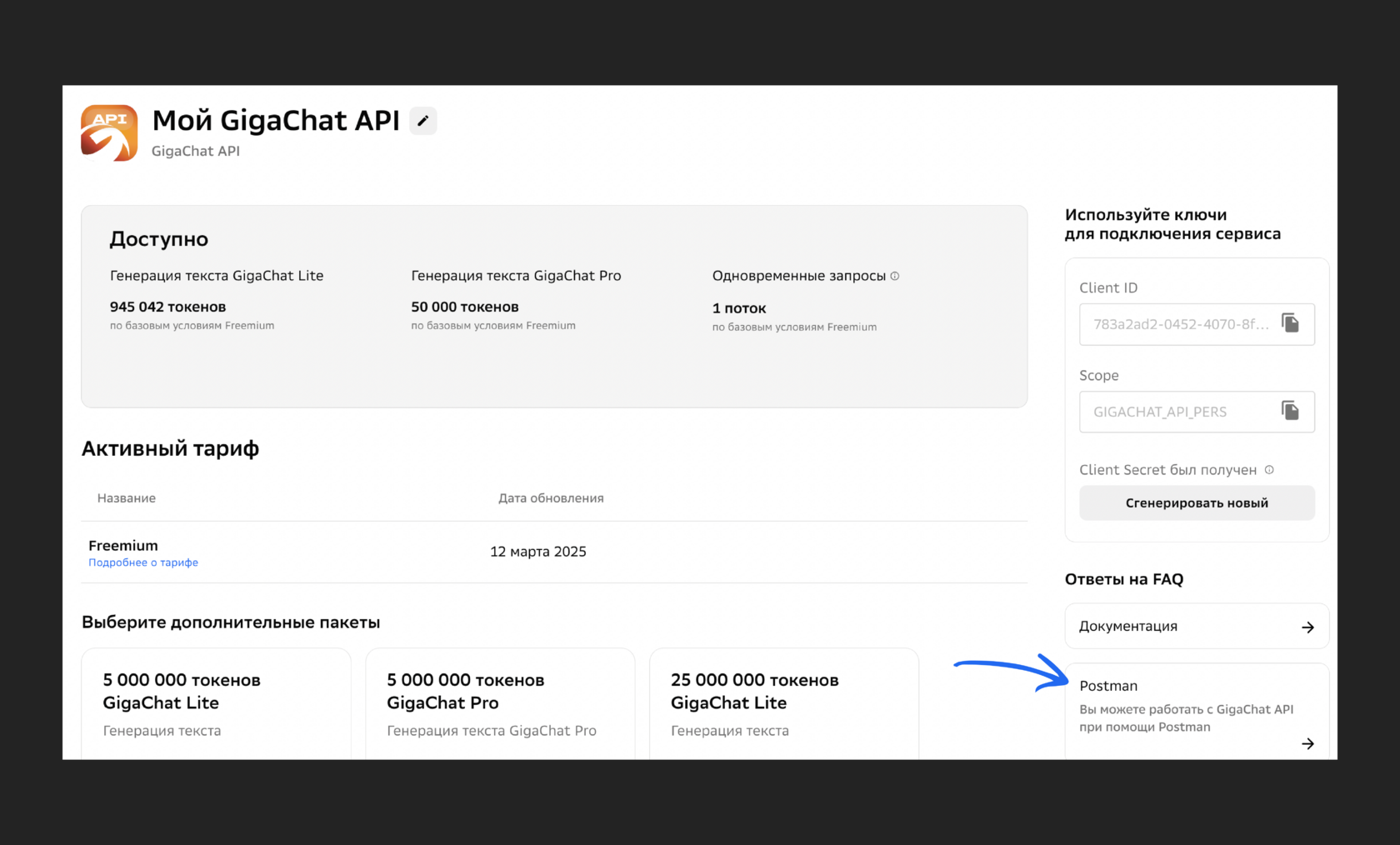Click Выберите дополнительные пакеты heading
Viewport: 1400px width, 845px height.
tap(231, 622)
